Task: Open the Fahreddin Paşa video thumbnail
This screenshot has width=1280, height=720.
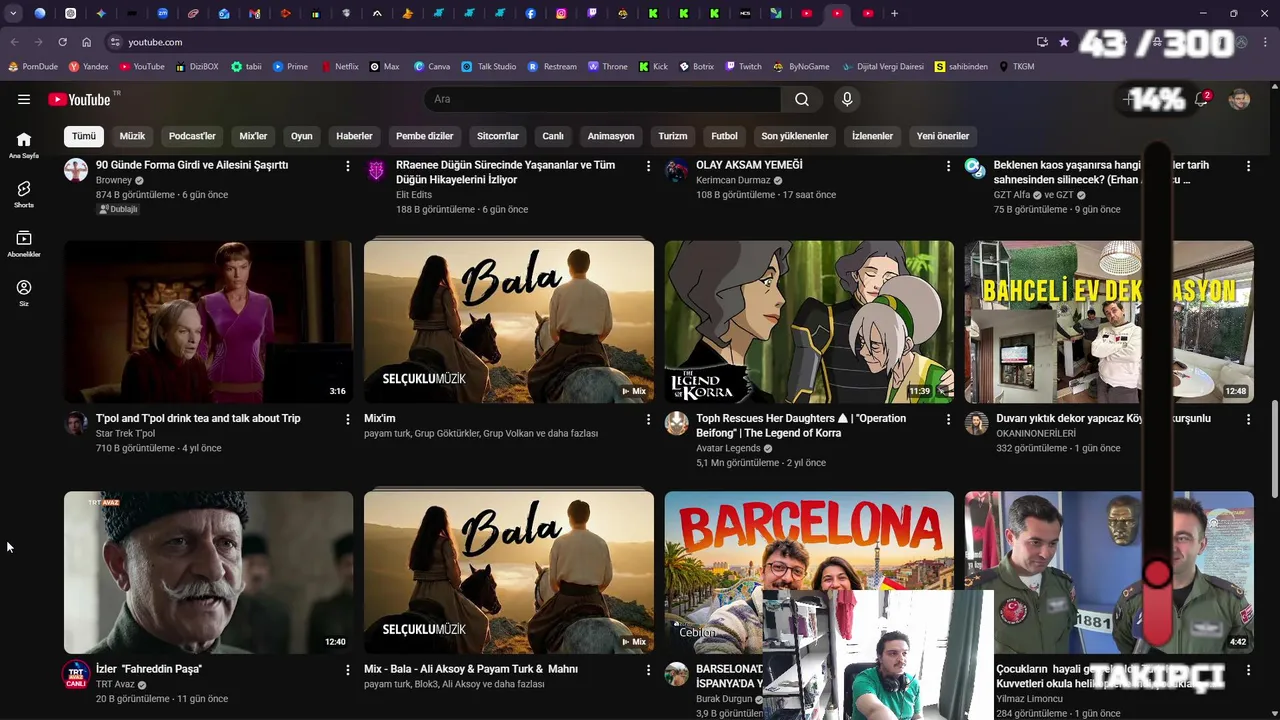Action: pyautogui.click(x=208, y=572)
